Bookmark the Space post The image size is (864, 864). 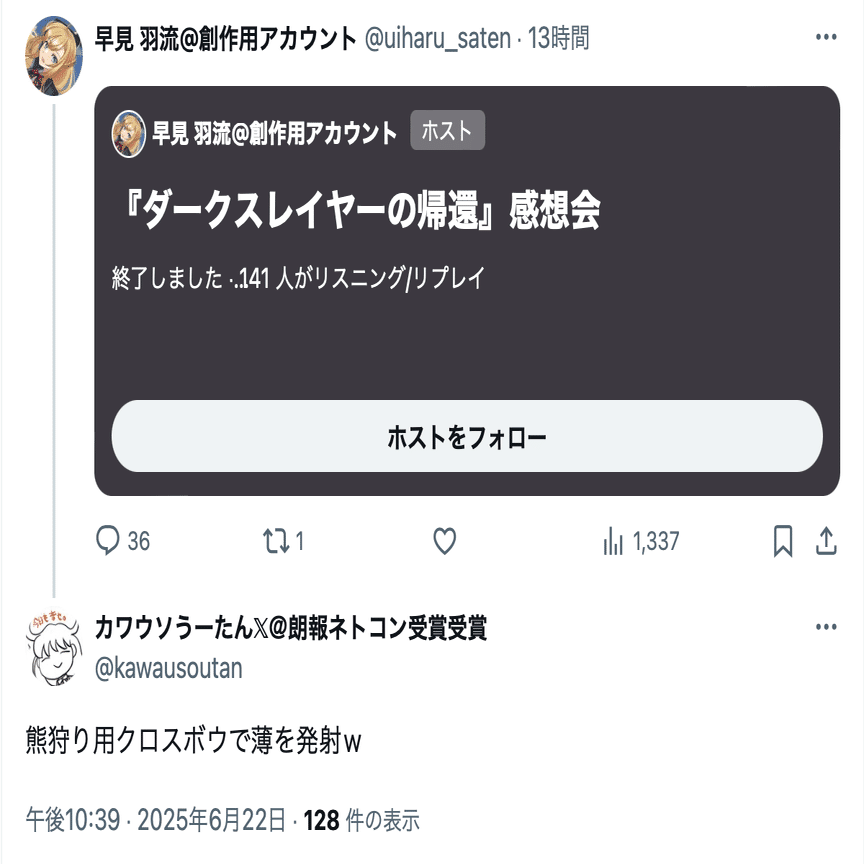point(783,541)
